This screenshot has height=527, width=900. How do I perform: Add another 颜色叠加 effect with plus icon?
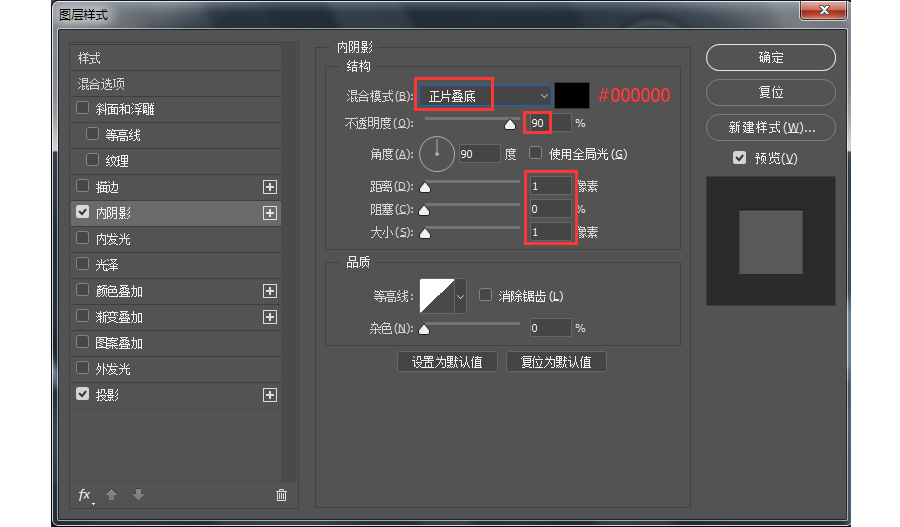[270, 291]
